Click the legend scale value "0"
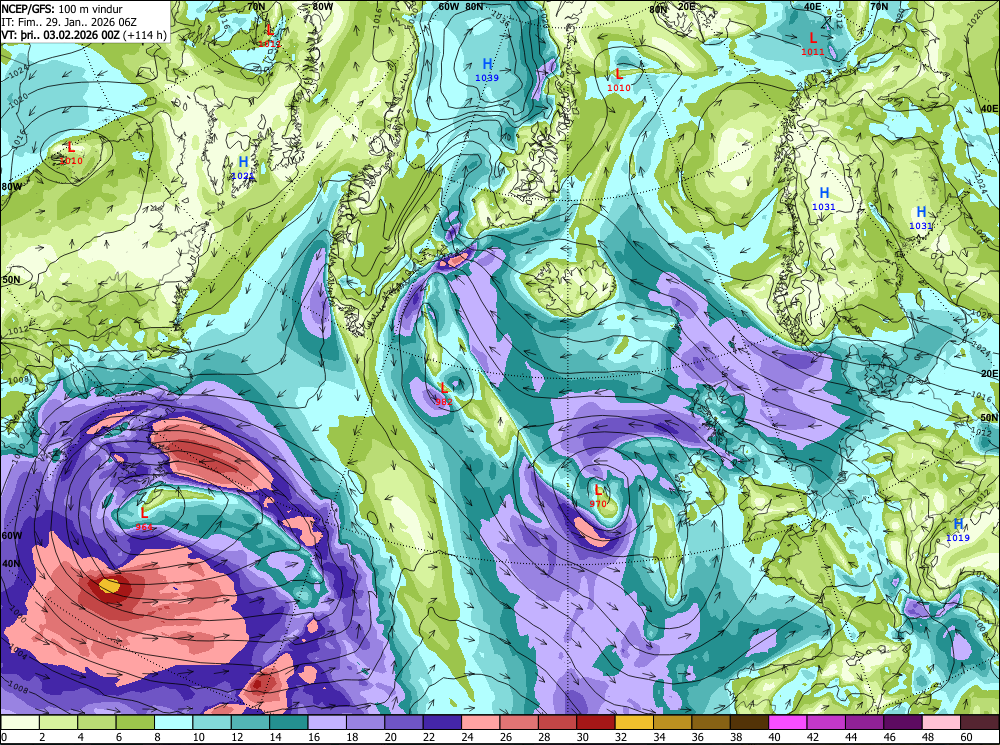1000x745 pixels. coord(4,737)
